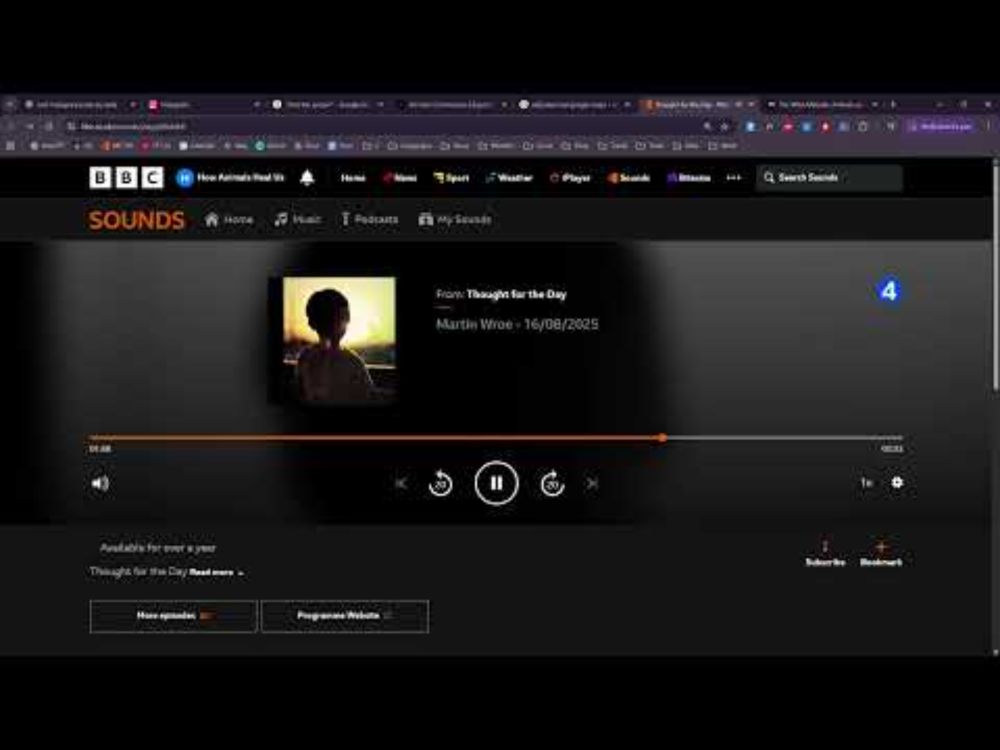
Task: Open the account profile 'How Animals Heal Us'
Action: point(230,177)
